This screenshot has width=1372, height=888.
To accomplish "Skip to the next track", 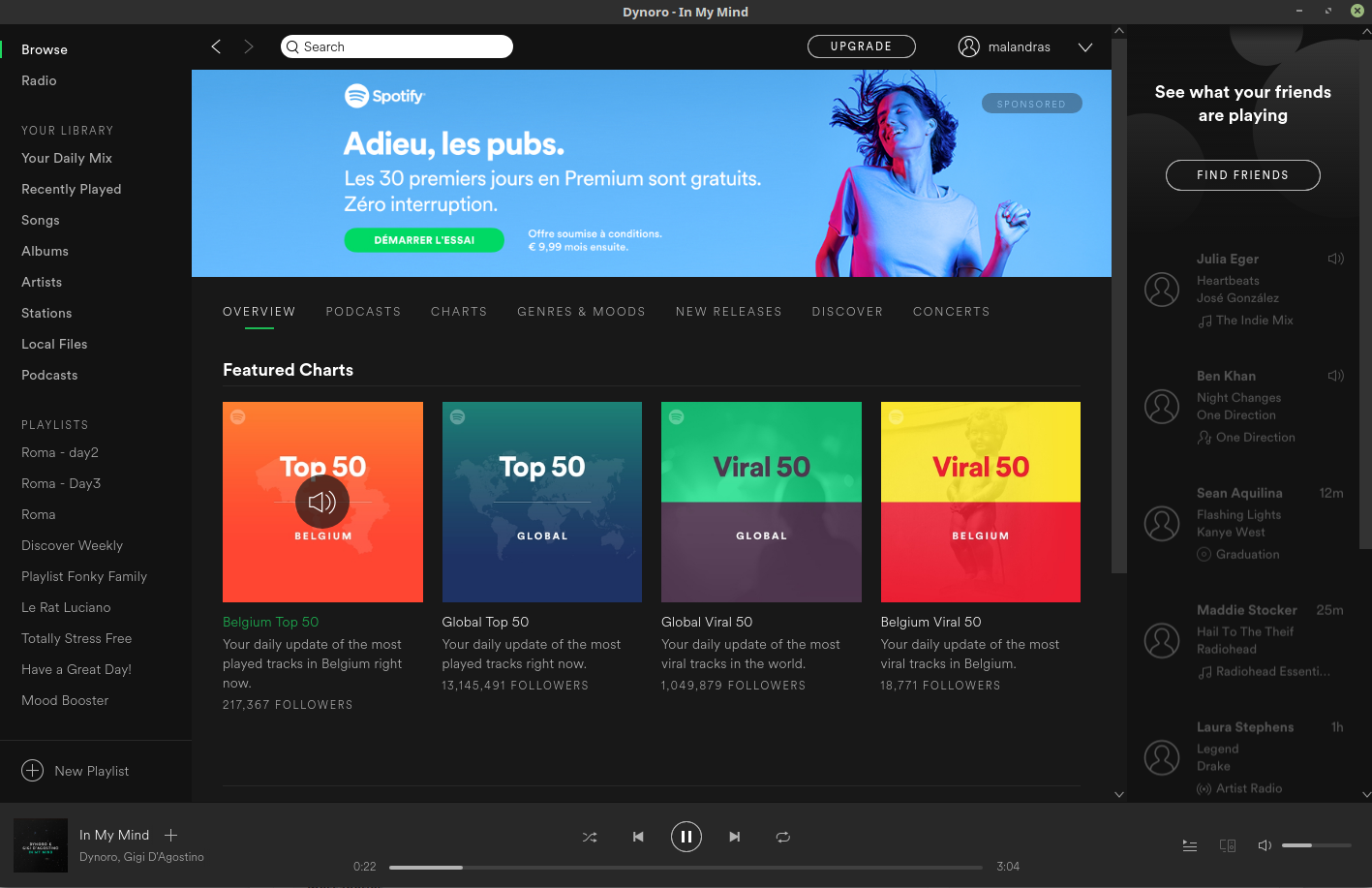I will (x=735, y=837).
